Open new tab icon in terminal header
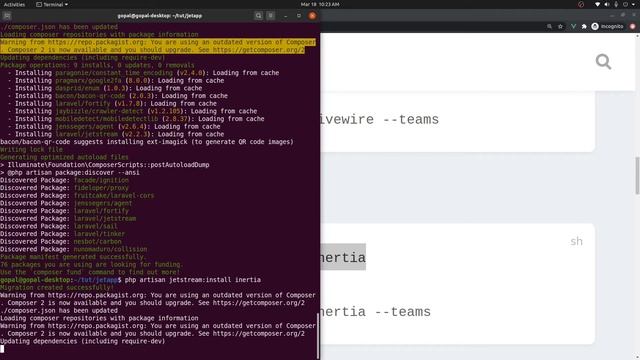 coord(7,16)
